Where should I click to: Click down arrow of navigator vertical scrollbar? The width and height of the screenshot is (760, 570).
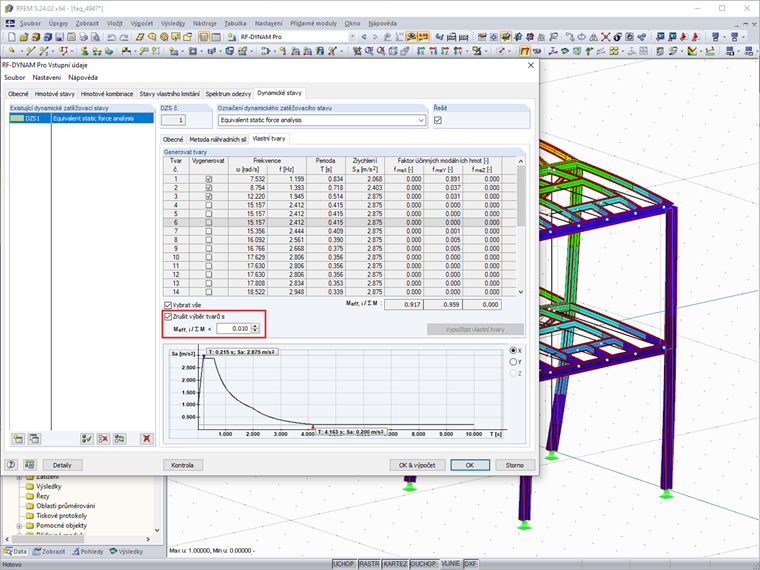(157, 530)
